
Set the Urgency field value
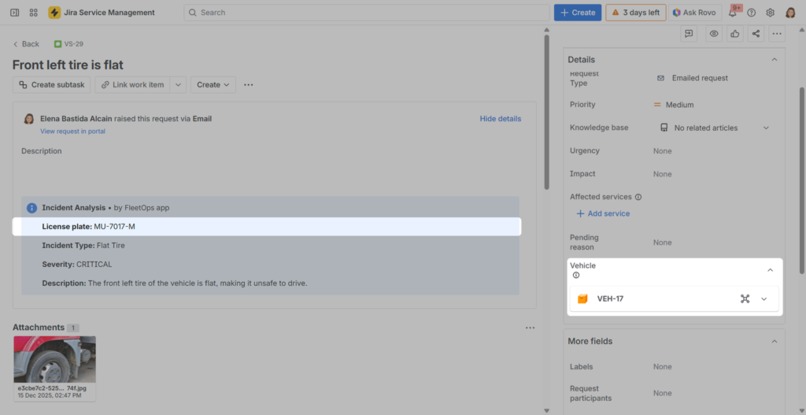[663, 151]
